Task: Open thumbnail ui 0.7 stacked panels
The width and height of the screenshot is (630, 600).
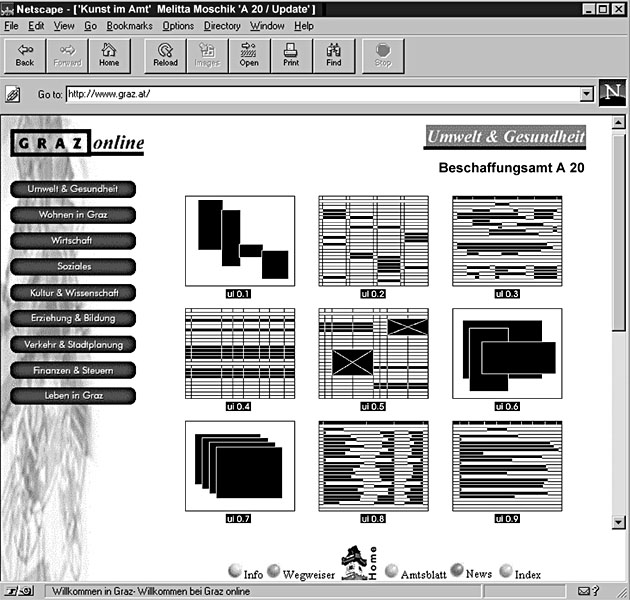Action: coord(240,466)
